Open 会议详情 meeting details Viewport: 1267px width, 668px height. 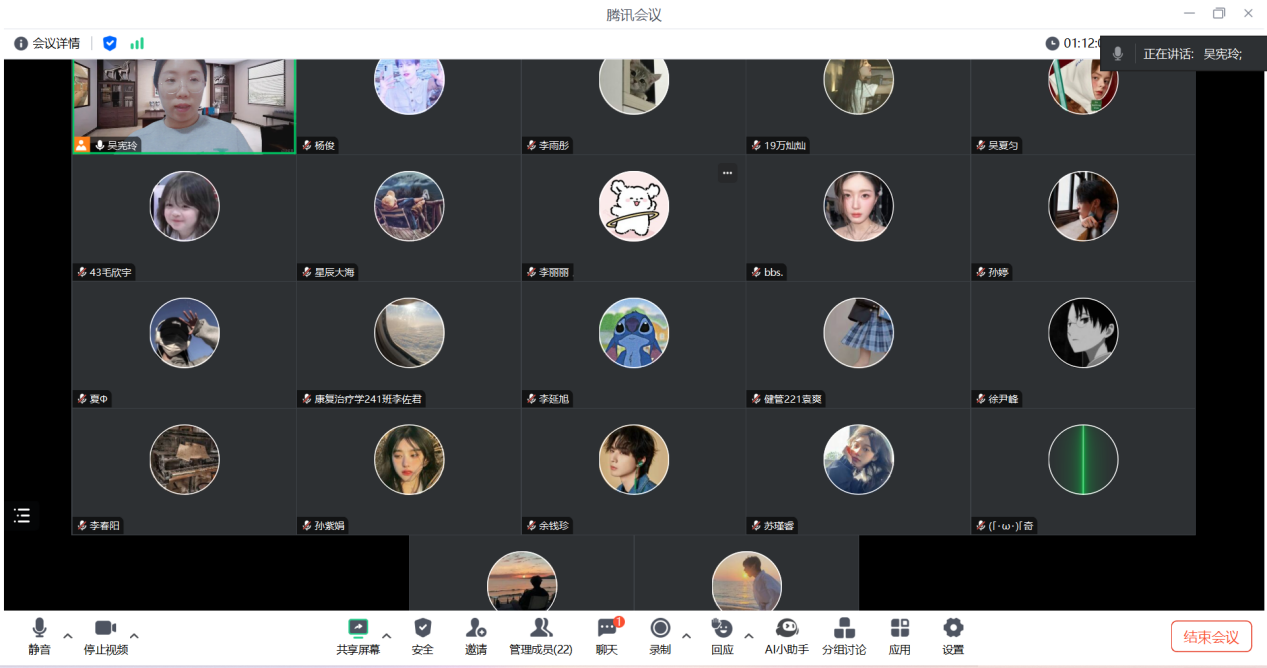pyautogui.click(x=47, y=43)
